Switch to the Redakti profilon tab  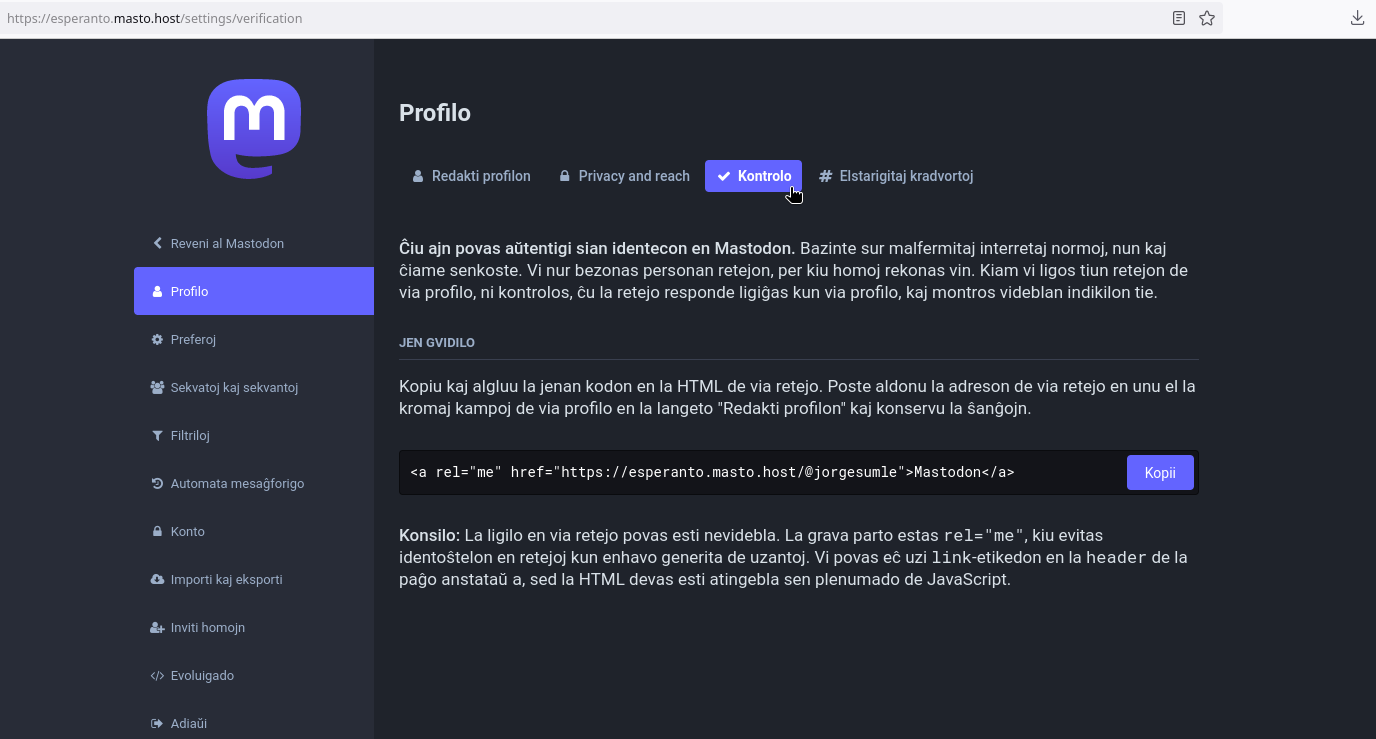(x=471, y=176)
